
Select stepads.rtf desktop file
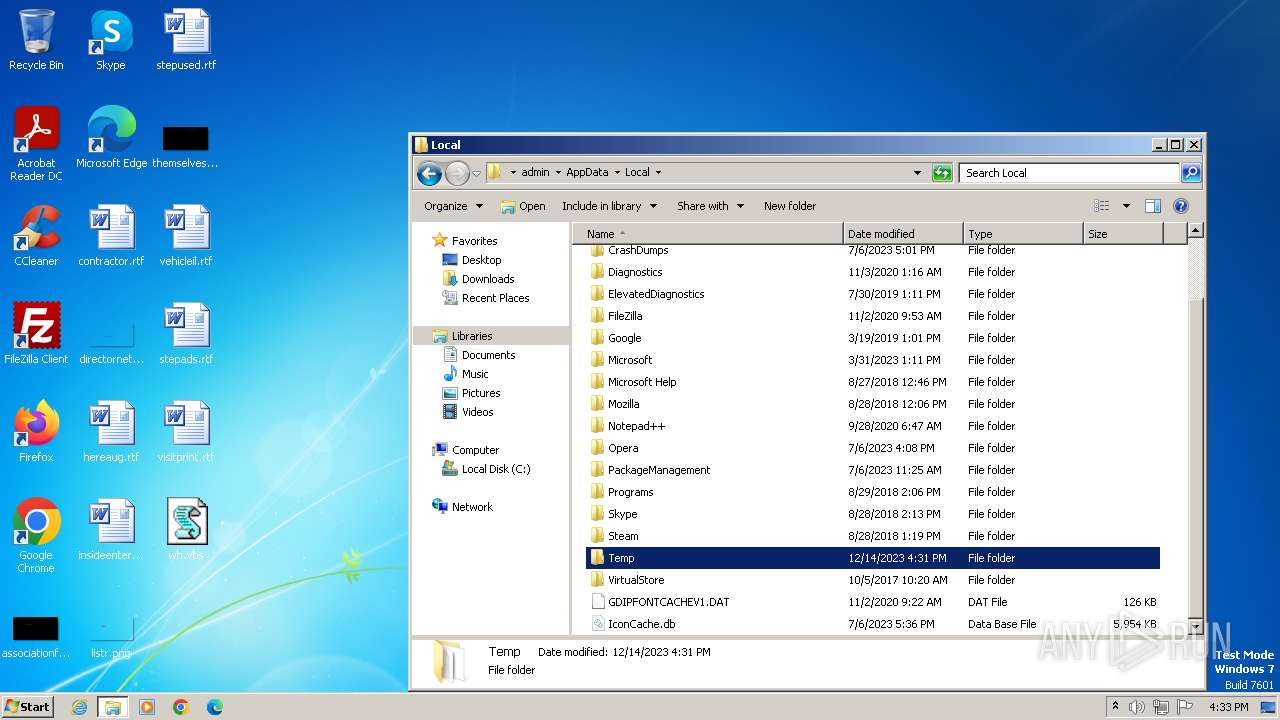pyautogui.click(x=186, y=333)
